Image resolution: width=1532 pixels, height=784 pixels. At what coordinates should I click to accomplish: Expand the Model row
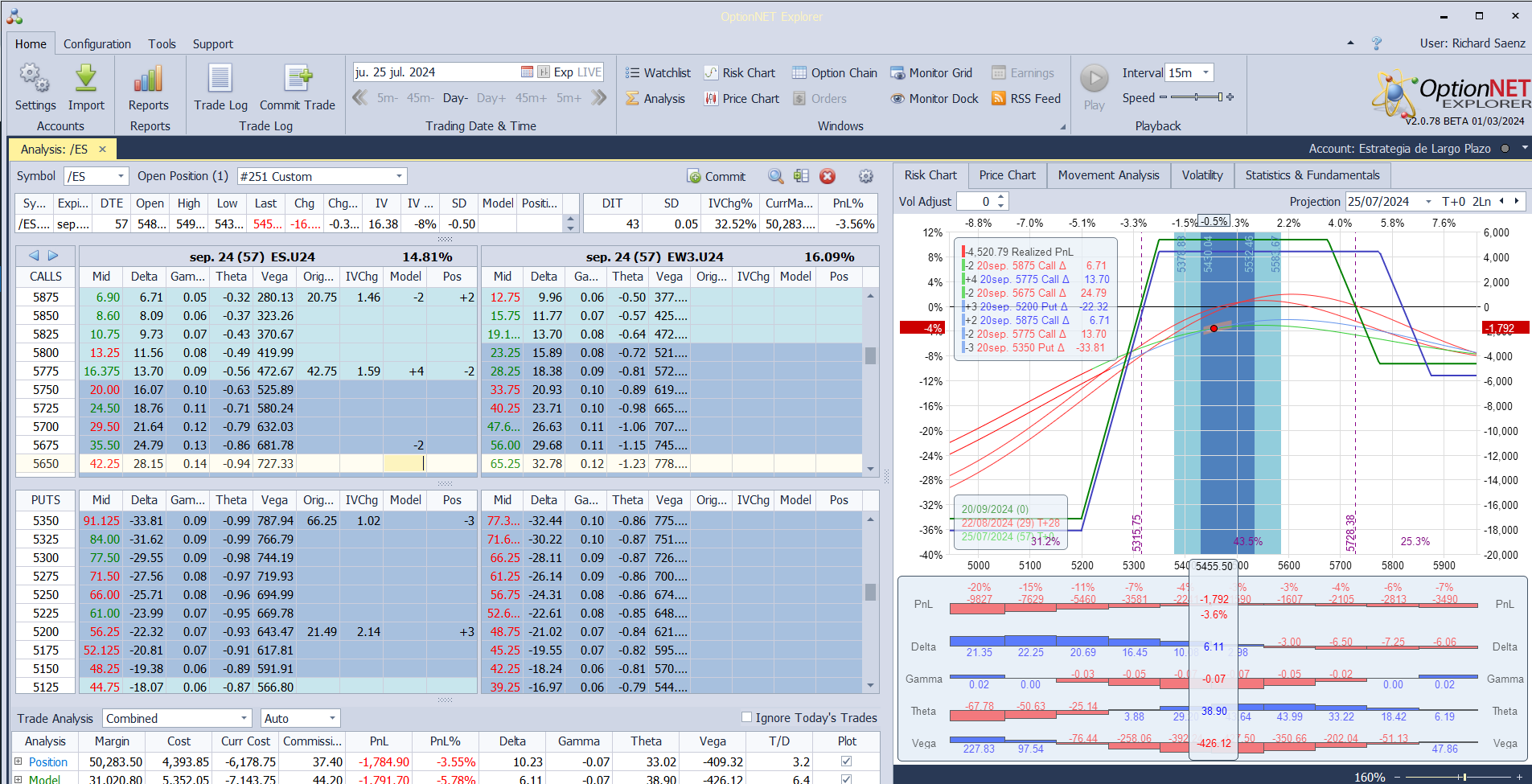pyautogui.click(x=18, y=778)
